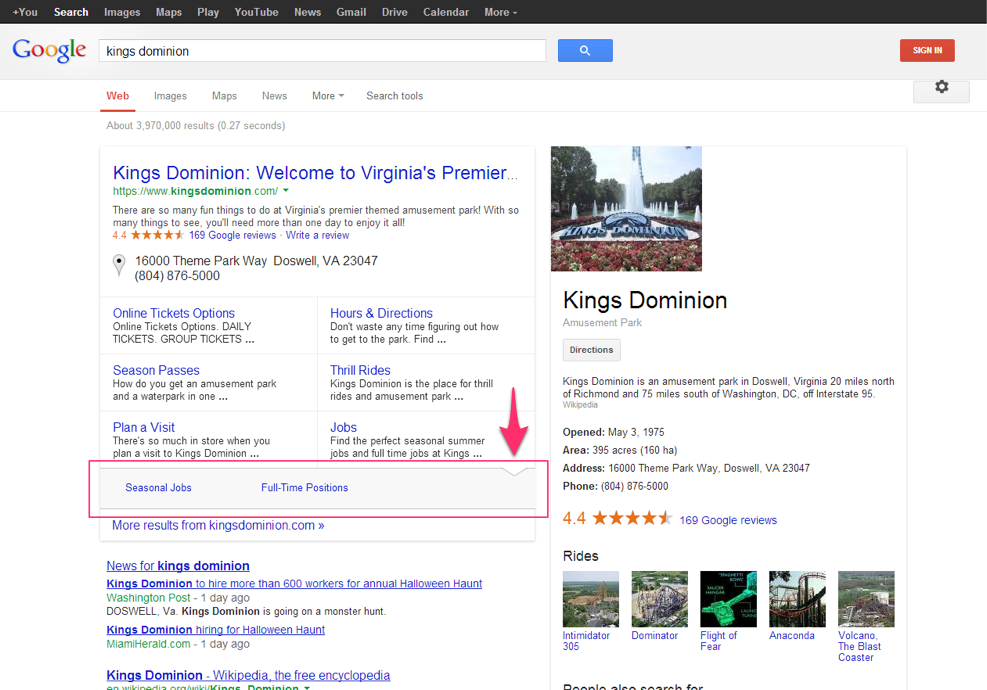
Task: Click the Directions button
Action: (591, 350)
